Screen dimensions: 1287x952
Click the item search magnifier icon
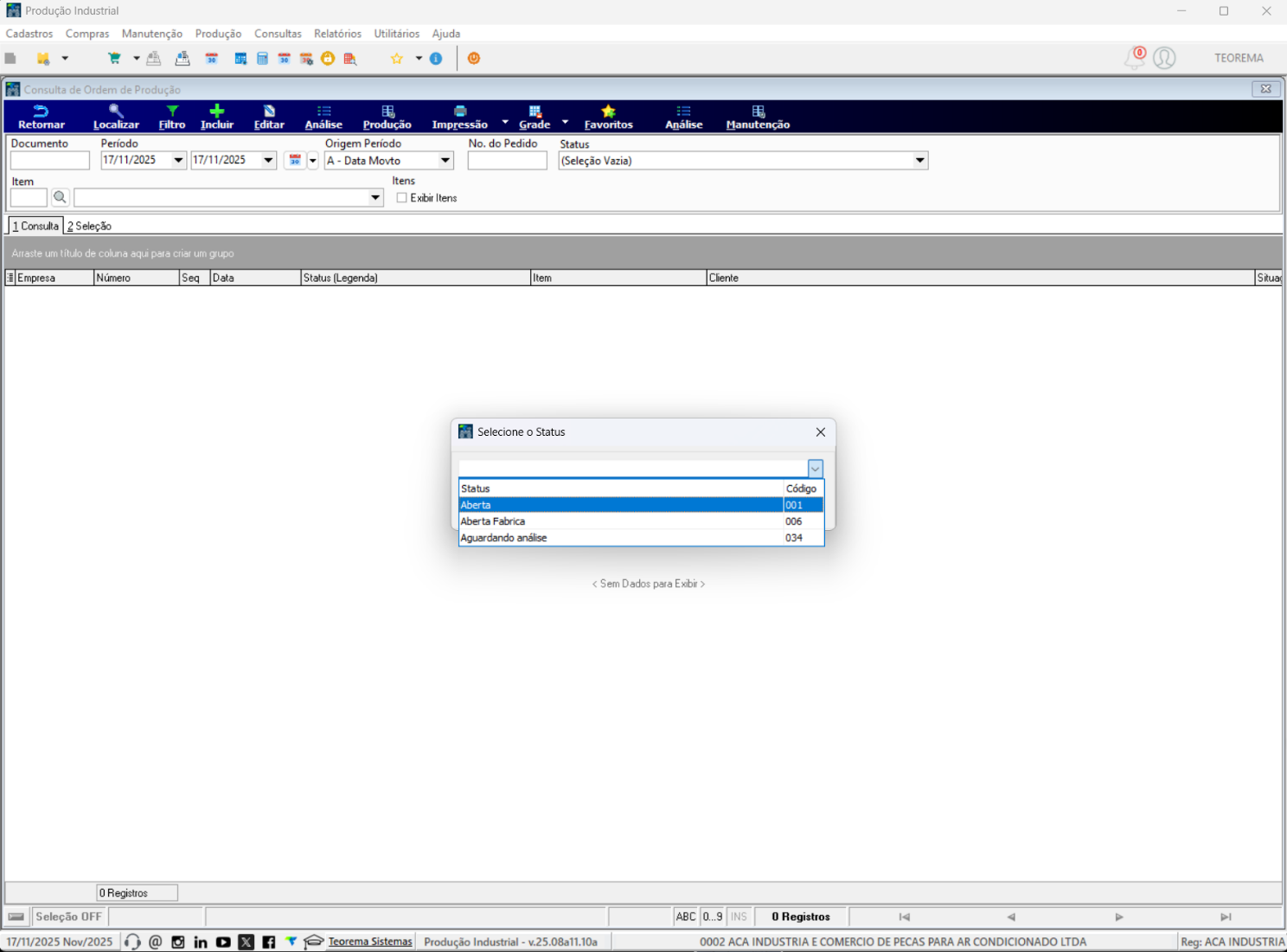[60, 198]
